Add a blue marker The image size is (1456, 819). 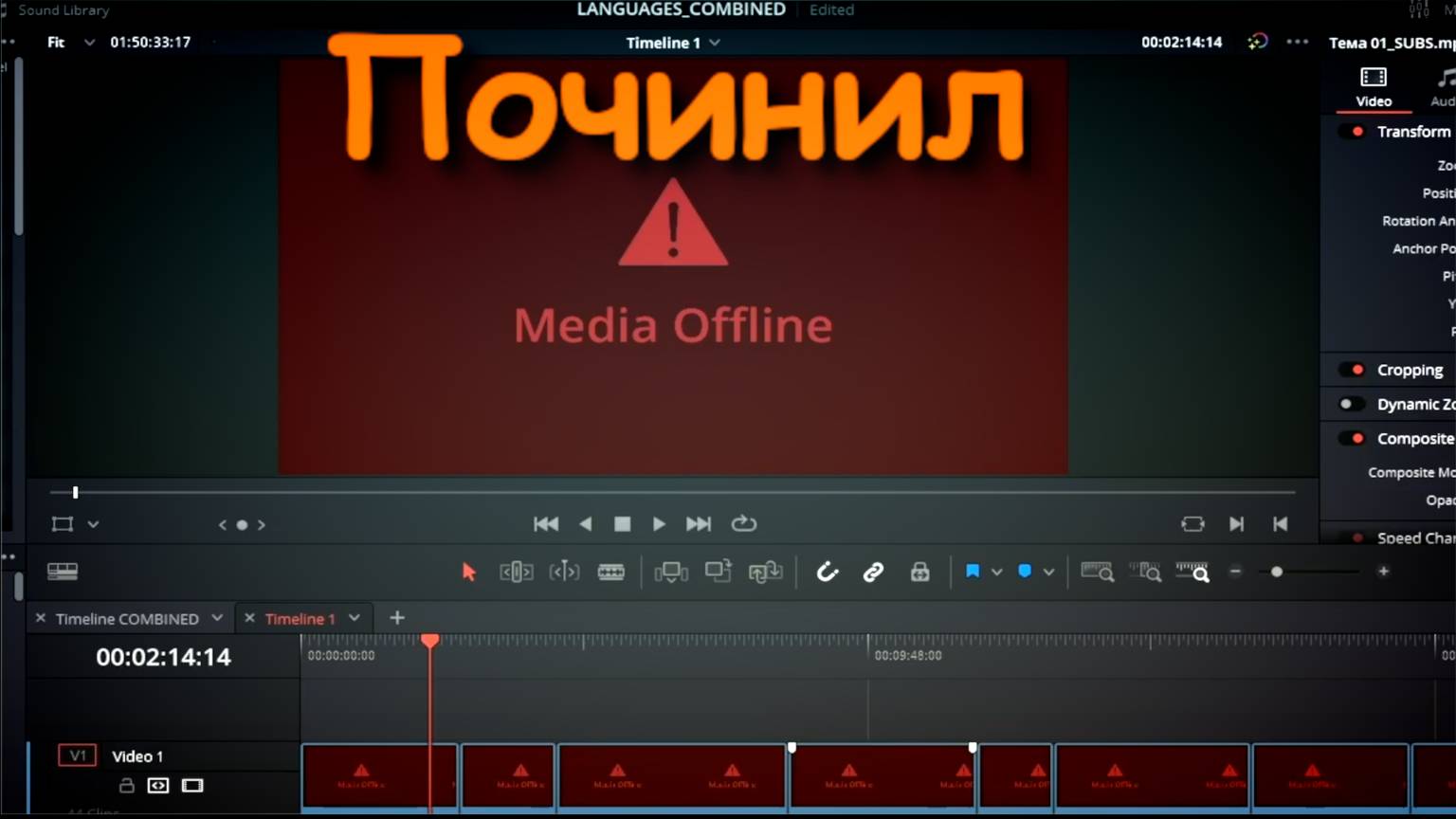click(x=1025, y=572)
